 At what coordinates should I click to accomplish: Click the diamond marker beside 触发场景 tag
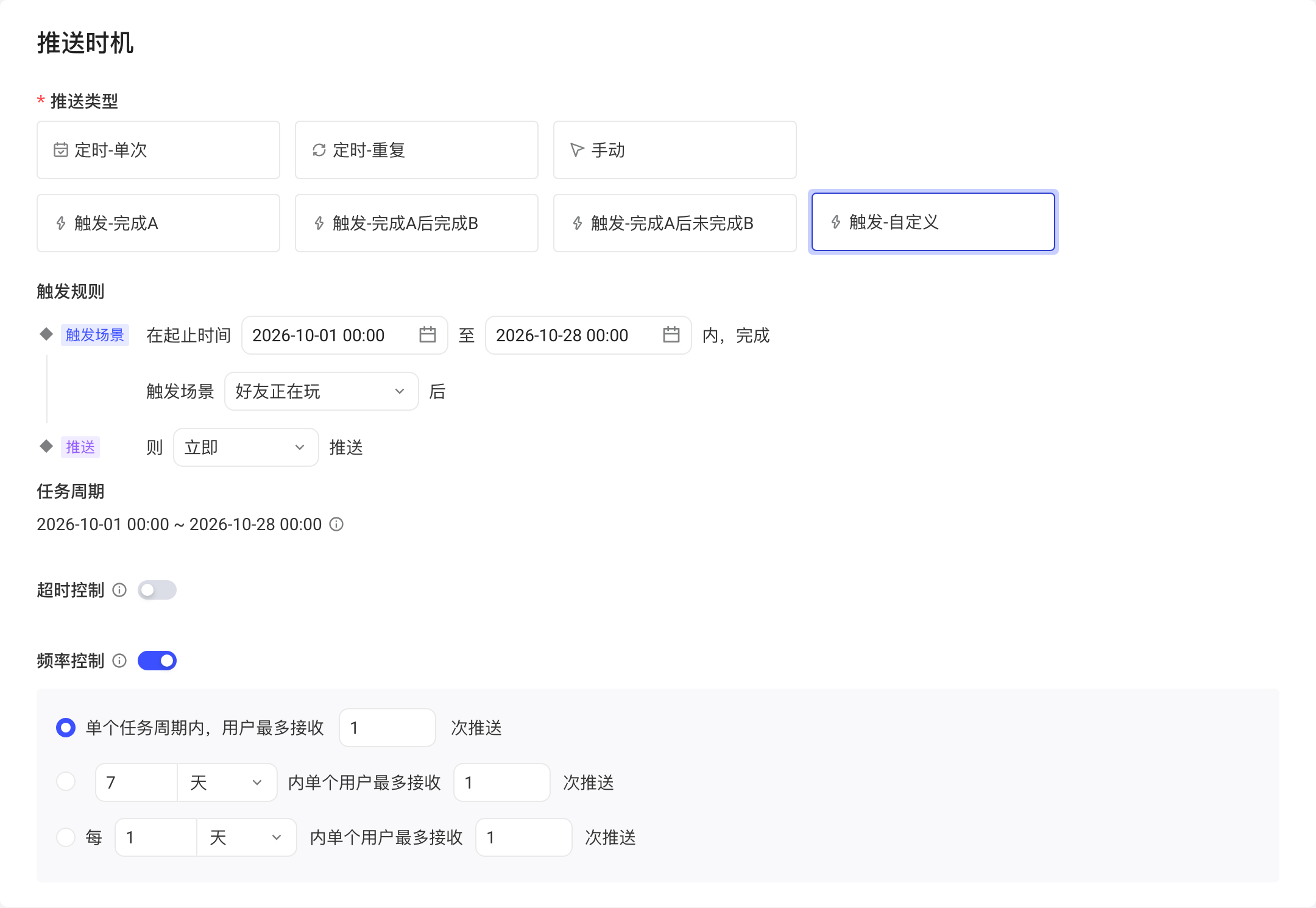[46, 334]
